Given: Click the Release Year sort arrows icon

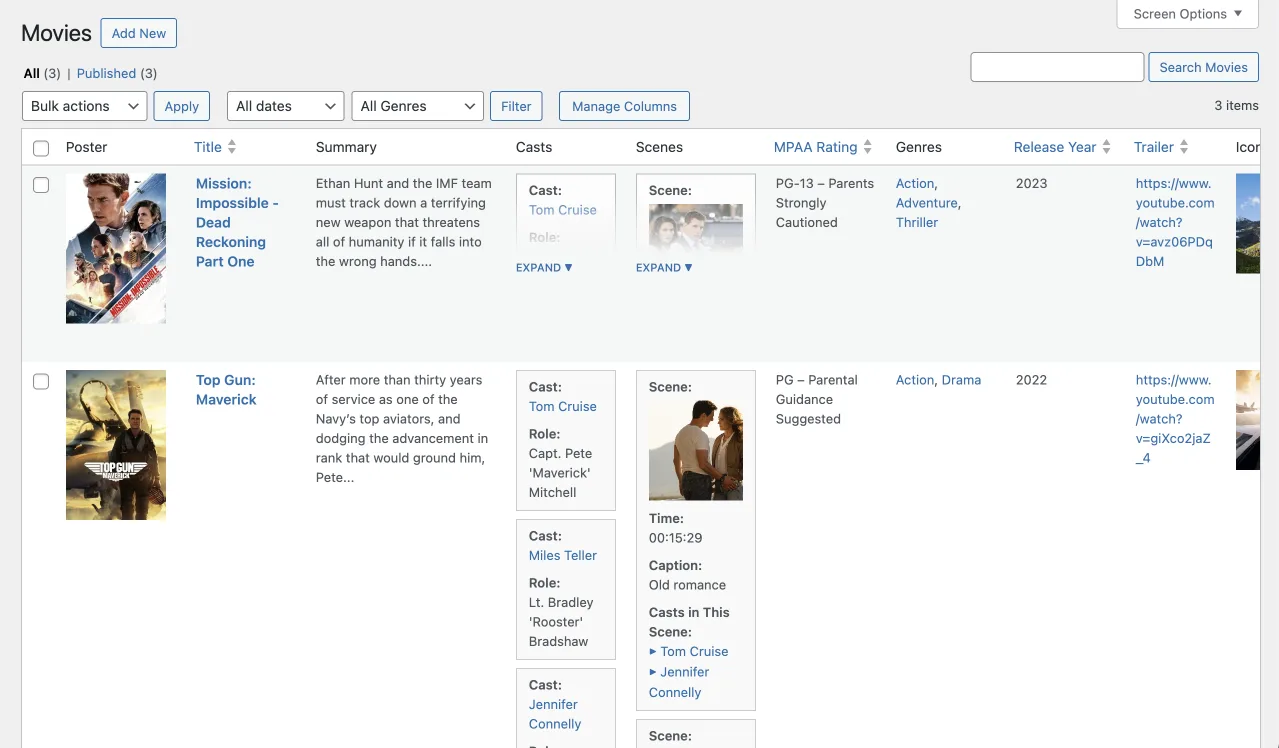Looking at the screenshot, I should tap(1107, 147).
